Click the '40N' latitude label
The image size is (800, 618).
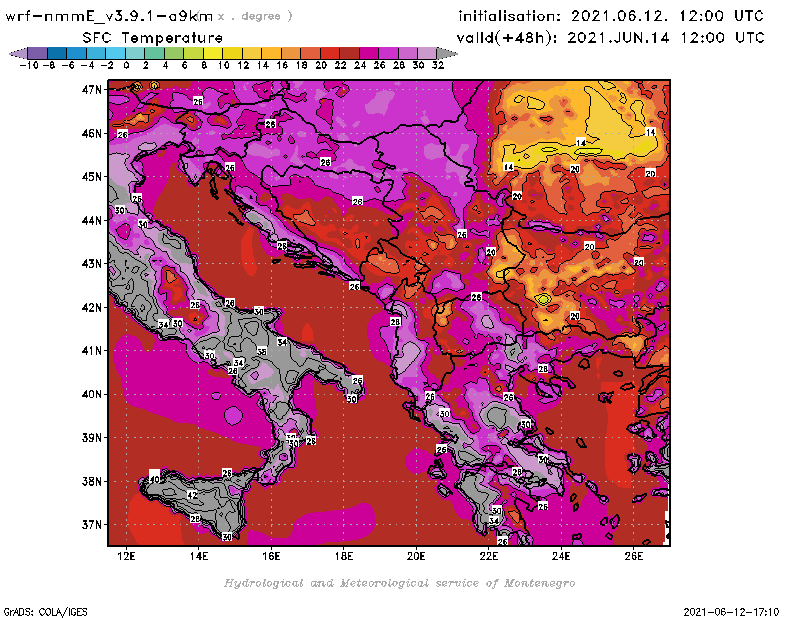(92, 394)
